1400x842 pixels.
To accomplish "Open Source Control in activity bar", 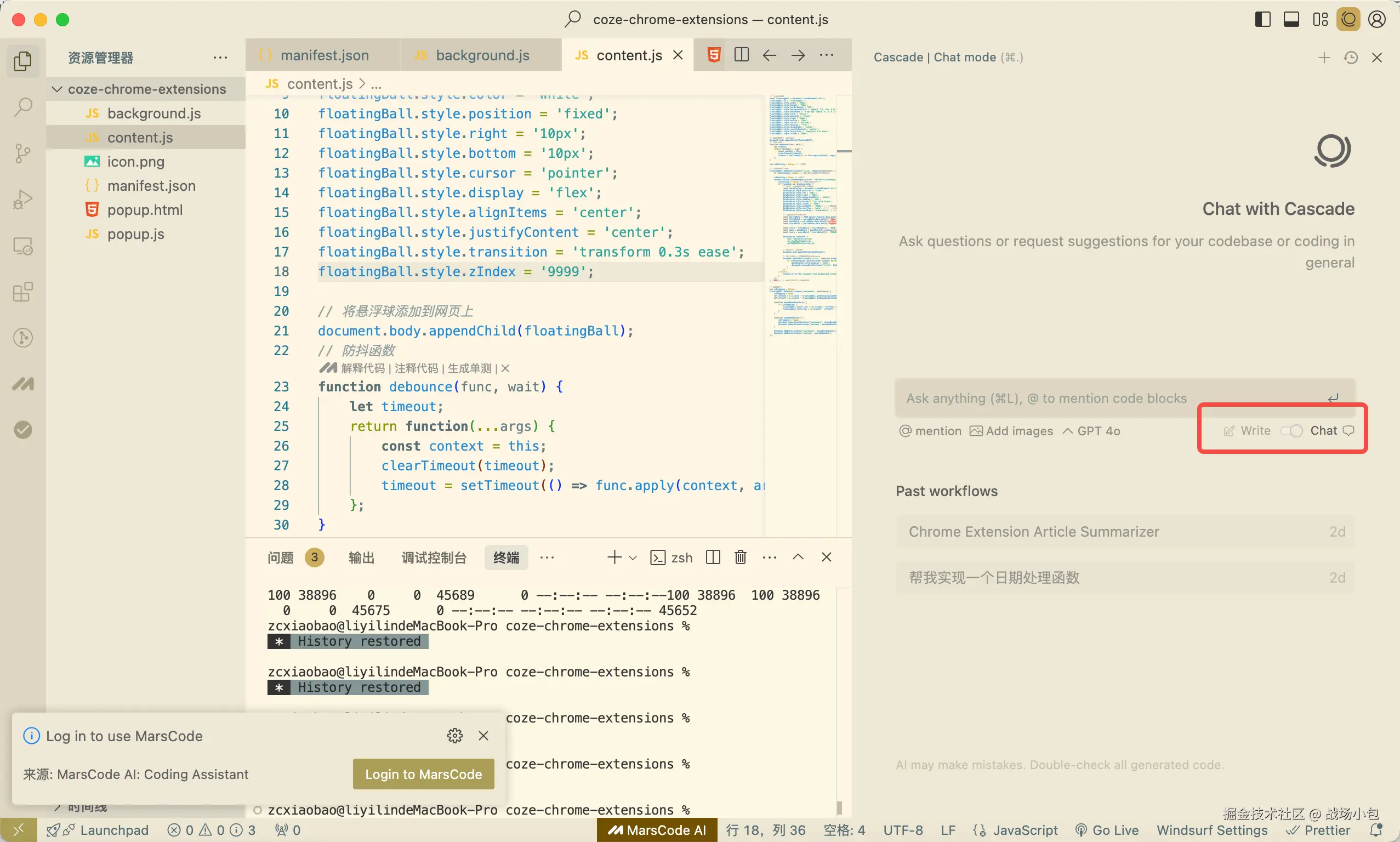I will pyautogui.click(x=22, y=152).
